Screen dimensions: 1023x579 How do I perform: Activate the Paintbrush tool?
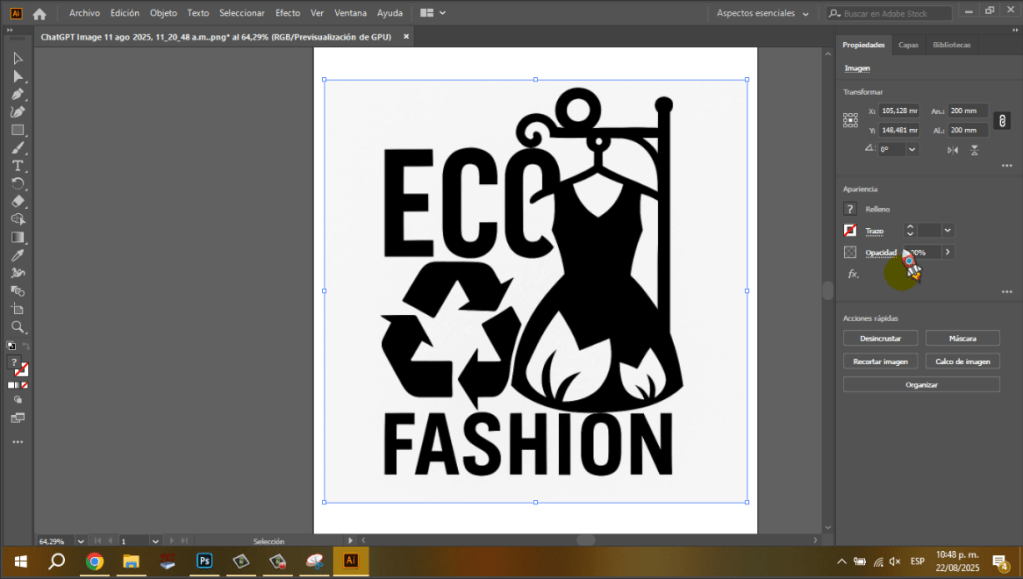click(x=17, y=148)
